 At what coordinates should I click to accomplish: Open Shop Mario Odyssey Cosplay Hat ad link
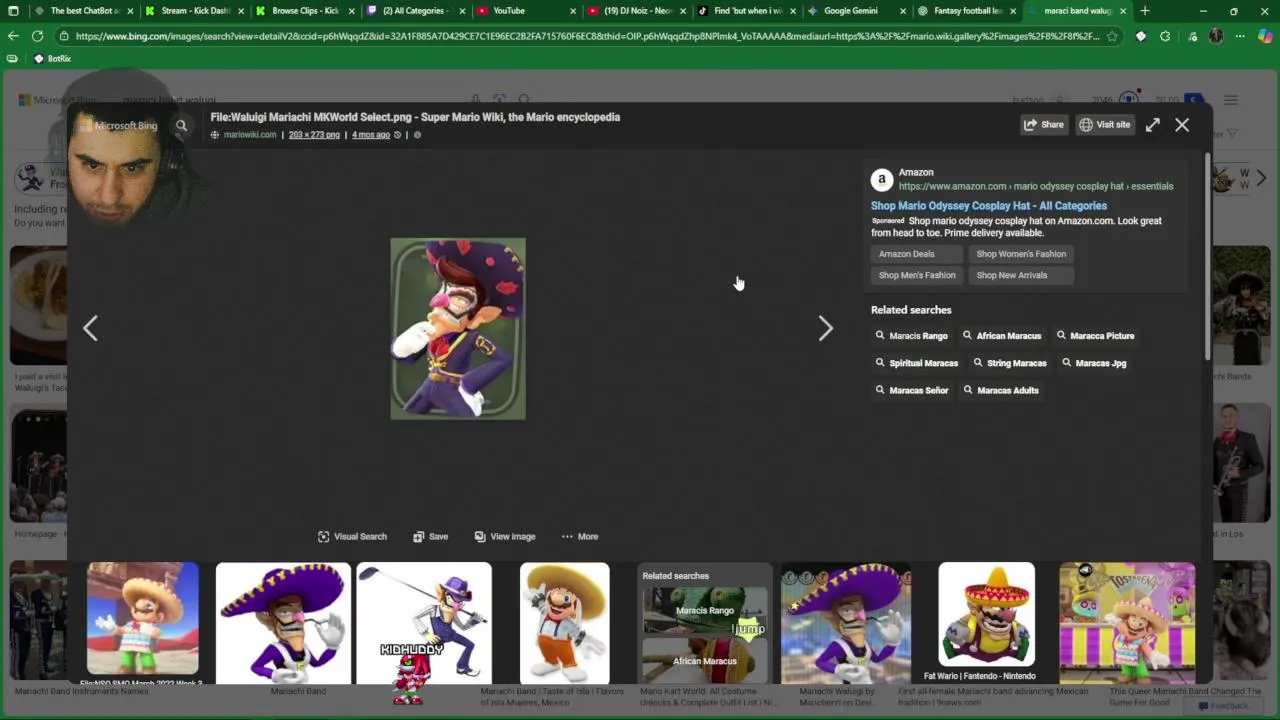pos(989,206)
